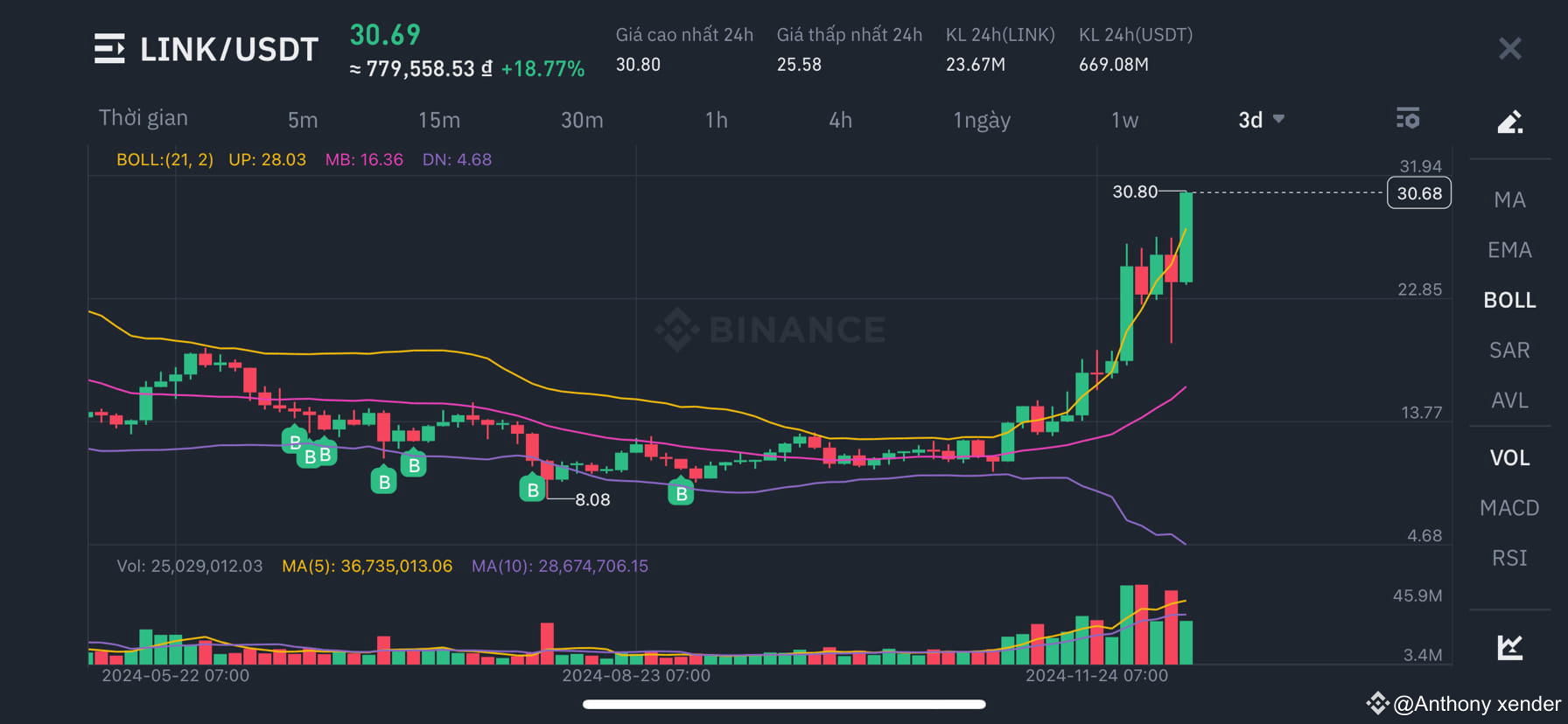Tap the KL 24h(LINK) volume label
Screen dimensions: 1568x724
click(1000, 35)
